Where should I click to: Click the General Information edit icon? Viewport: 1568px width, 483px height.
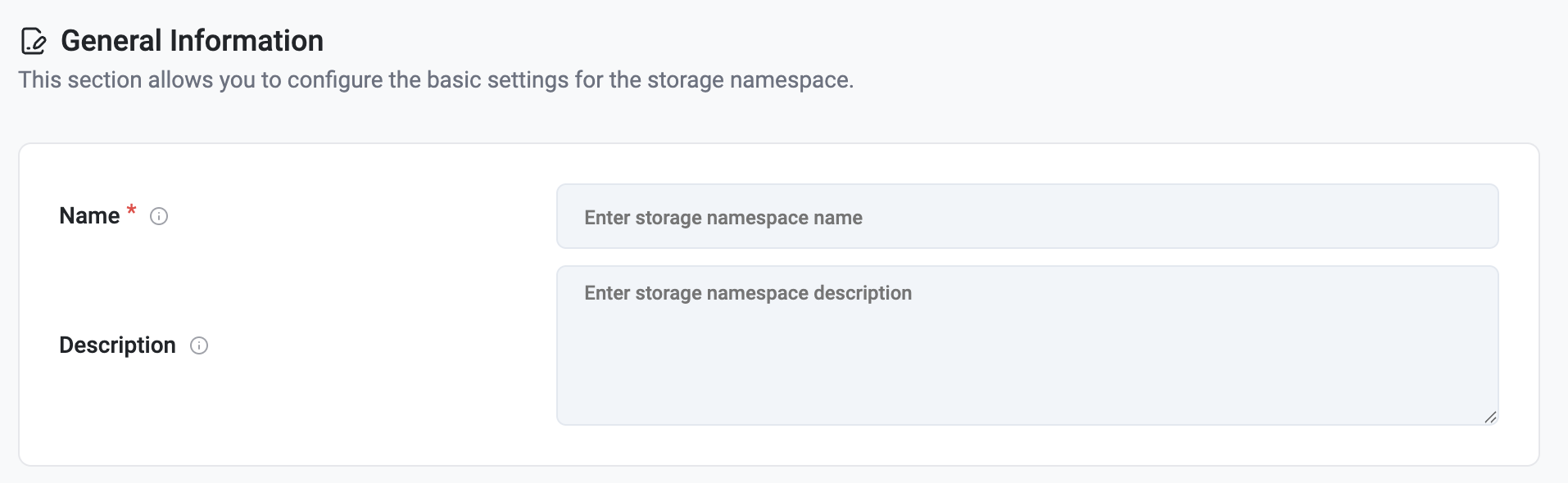(33, 41)
